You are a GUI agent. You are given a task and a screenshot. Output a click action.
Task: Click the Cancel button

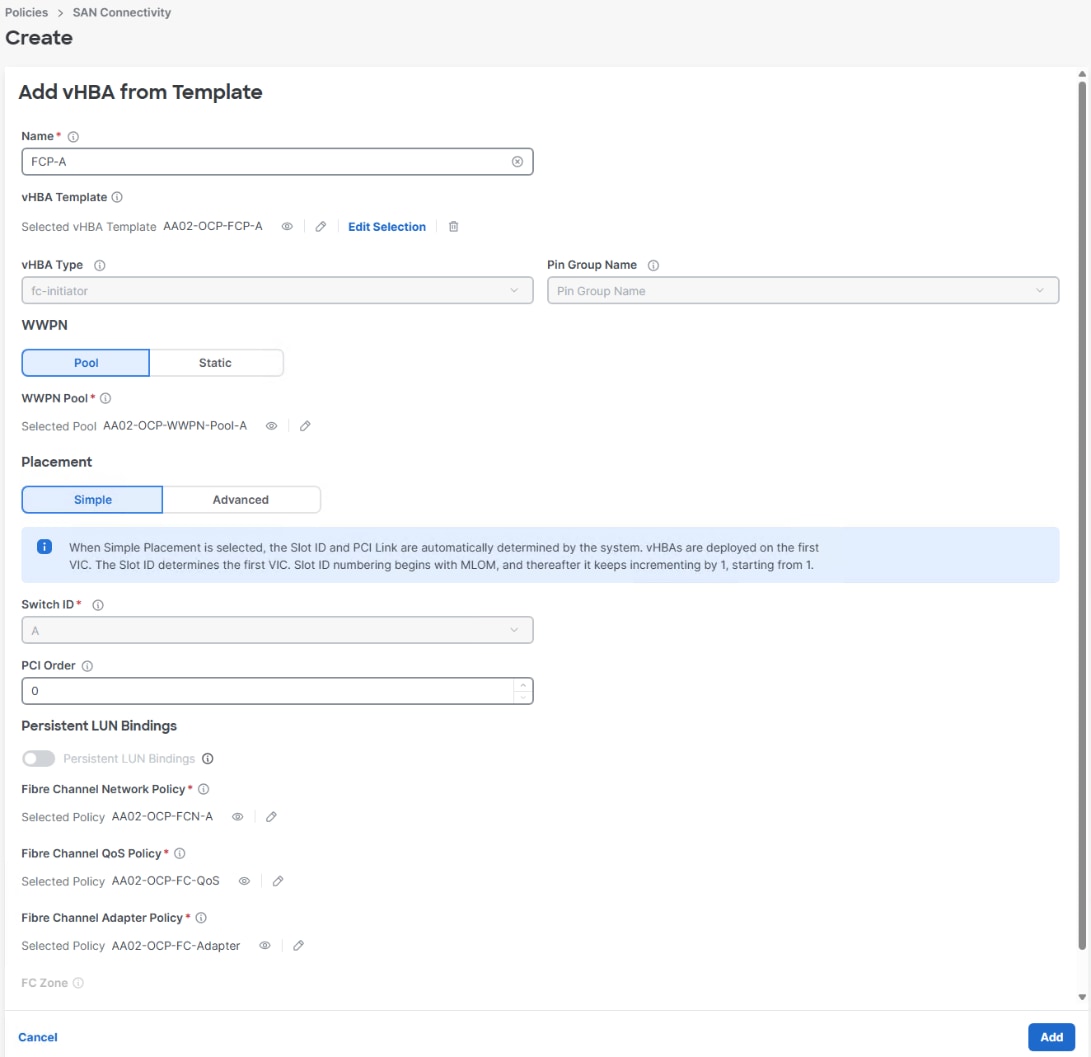38,1037
